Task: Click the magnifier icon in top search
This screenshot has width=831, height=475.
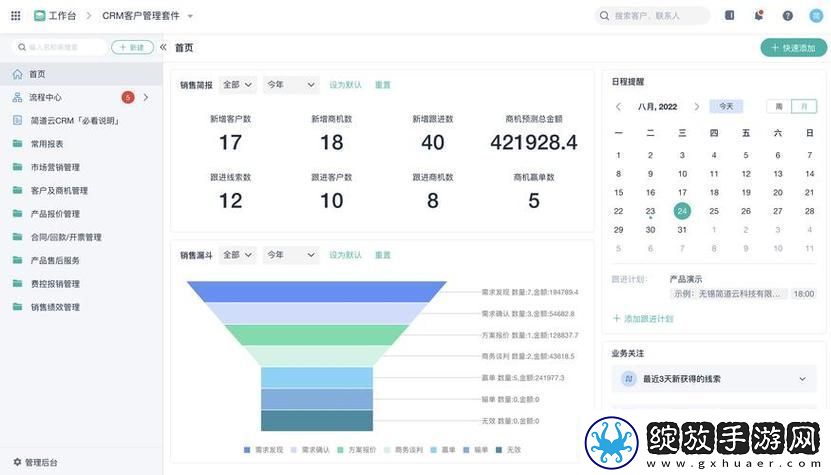Action: [604, 16]
